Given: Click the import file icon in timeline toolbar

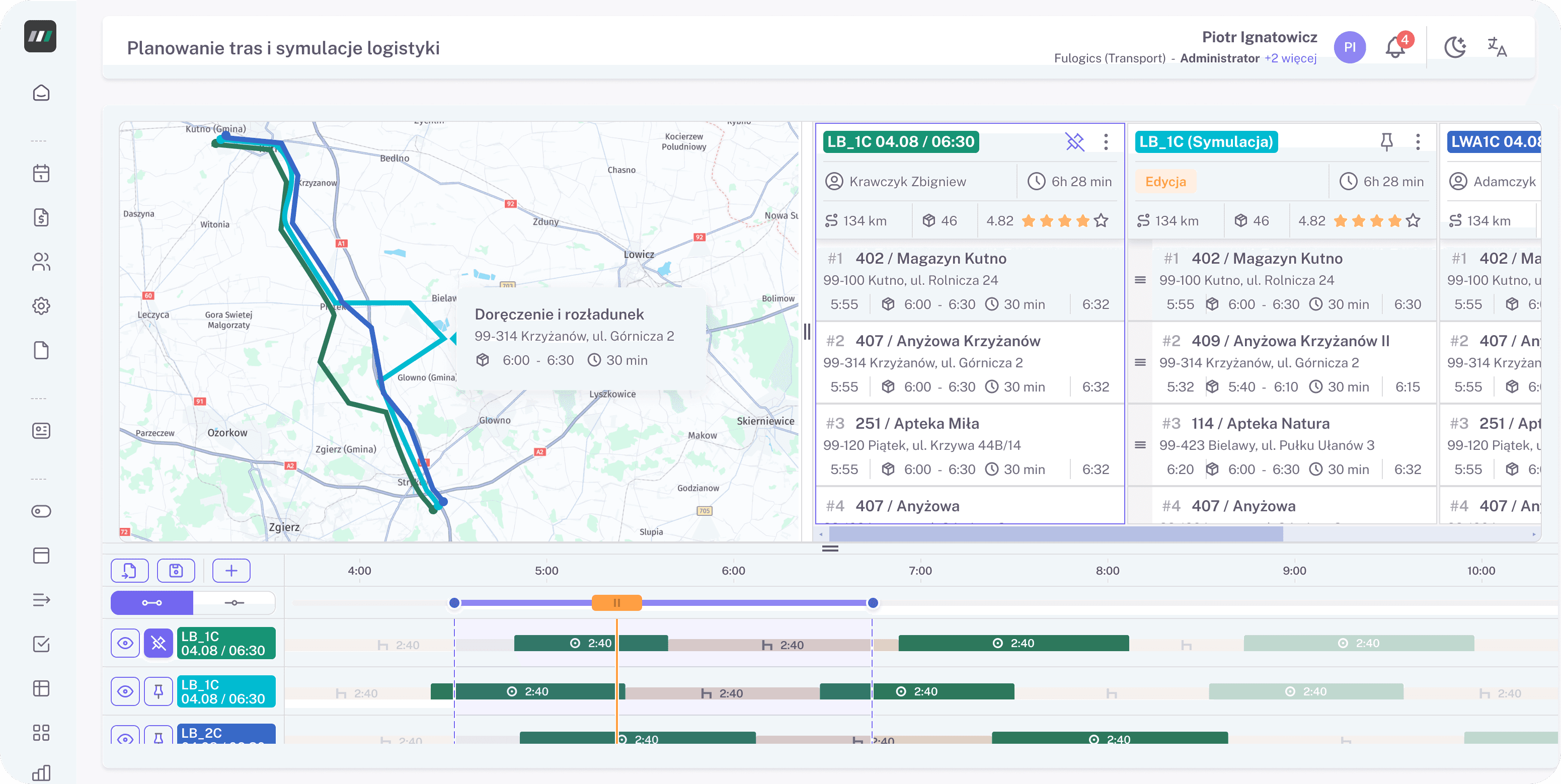Looking at the screenshot, I should pyautogui.click(x=129, y=570).
